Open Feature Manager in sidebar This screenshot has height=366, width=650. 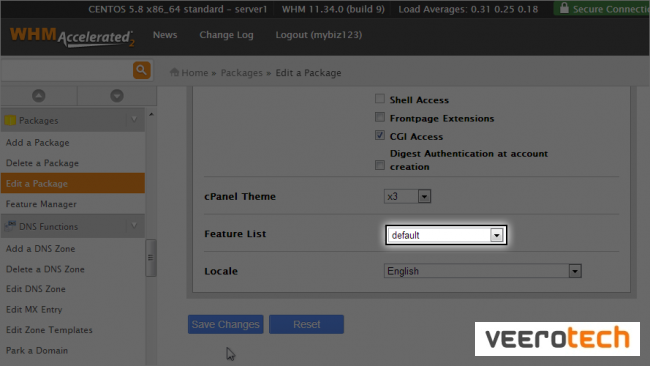click(x=41, y=204)
